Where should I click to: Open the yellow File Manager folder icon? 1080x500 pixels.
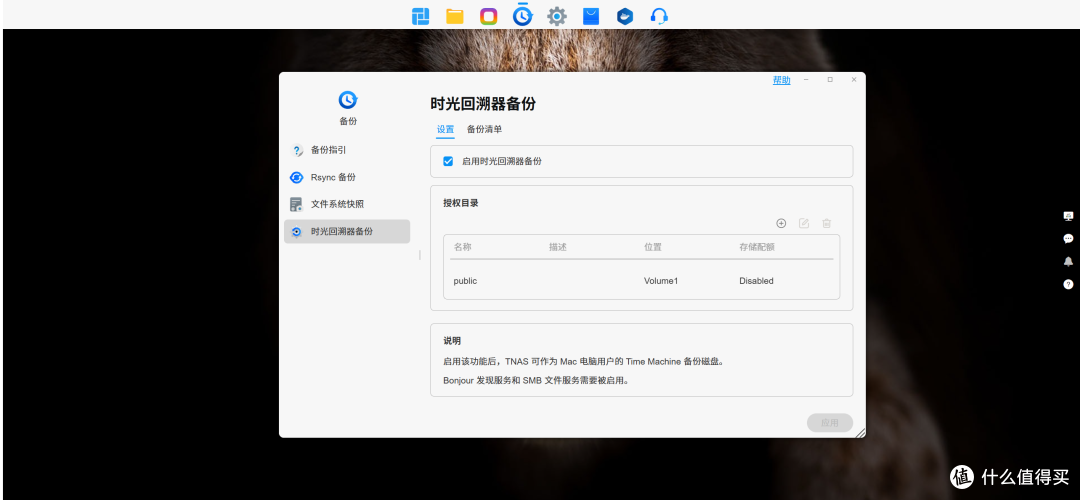coord(455,16)
